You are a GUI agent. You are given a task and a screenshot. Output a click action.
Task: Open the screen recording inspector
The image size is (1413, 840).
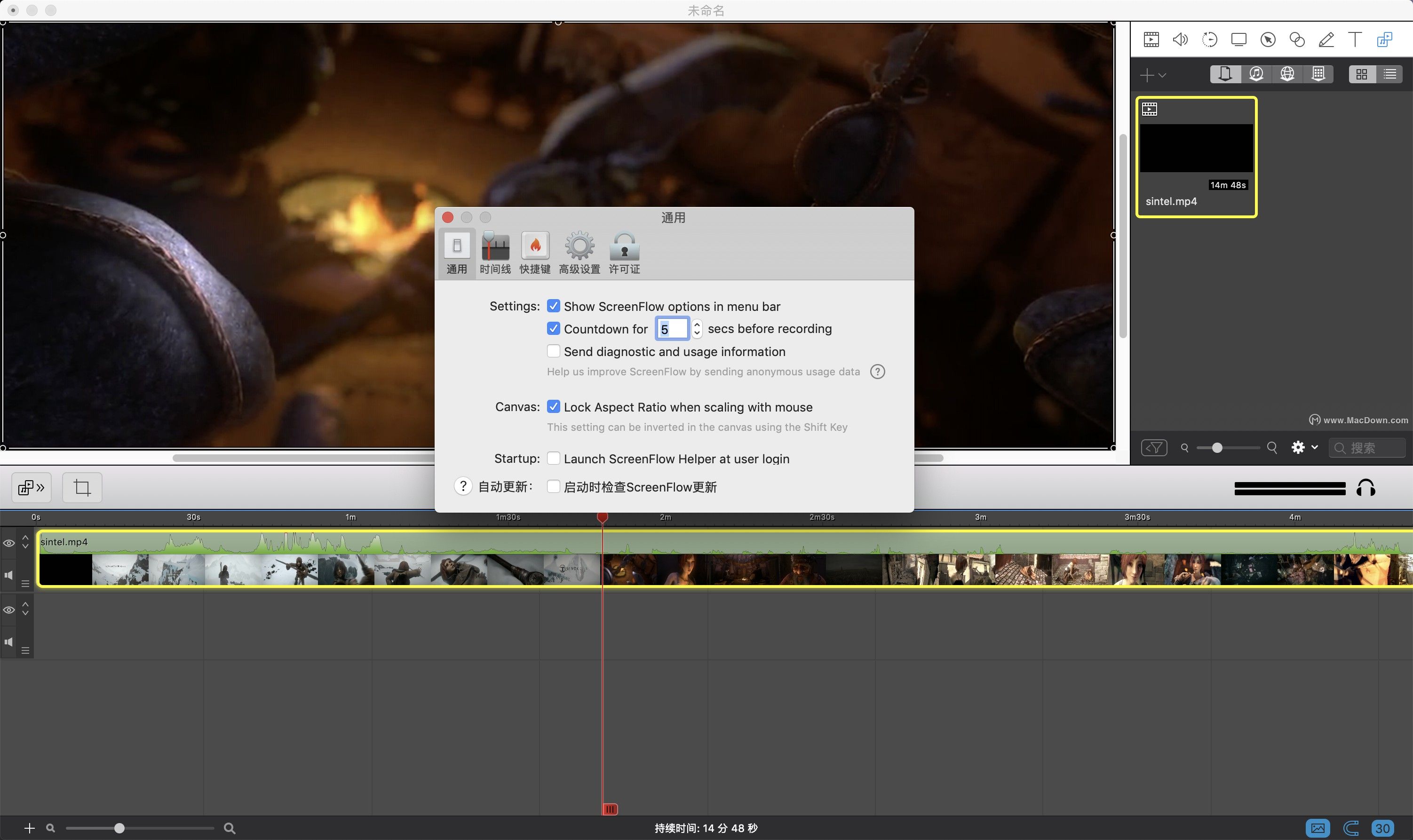(x=1238, y=40)
